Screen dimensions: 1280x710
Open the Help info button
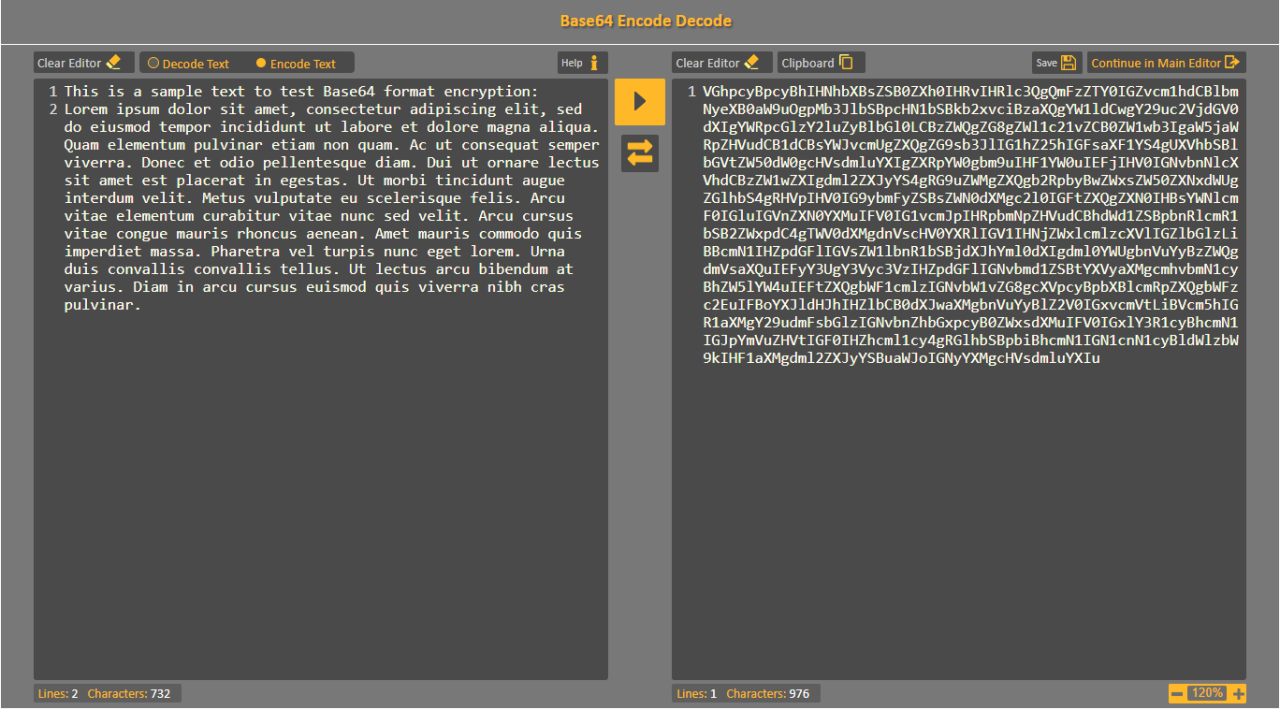click(x=583, y=63)
